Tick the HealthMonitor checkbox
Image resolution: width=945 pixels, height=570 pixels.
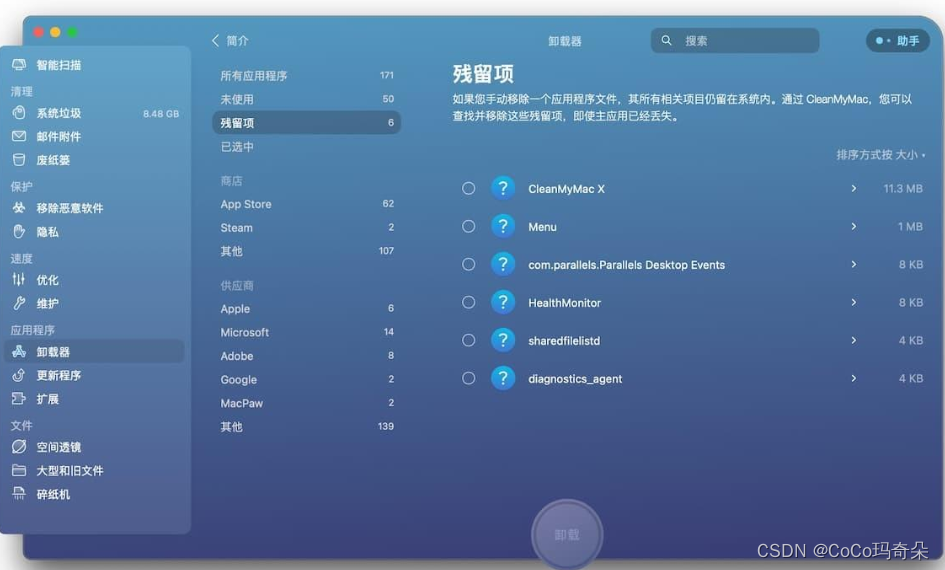[468, 302]
